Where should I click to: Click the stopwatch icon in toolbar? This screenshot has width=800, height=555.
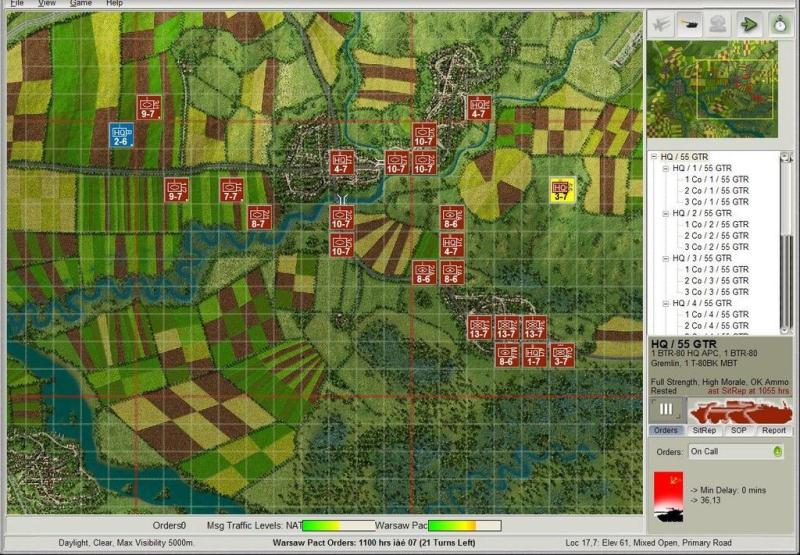(x=779, y=25)
